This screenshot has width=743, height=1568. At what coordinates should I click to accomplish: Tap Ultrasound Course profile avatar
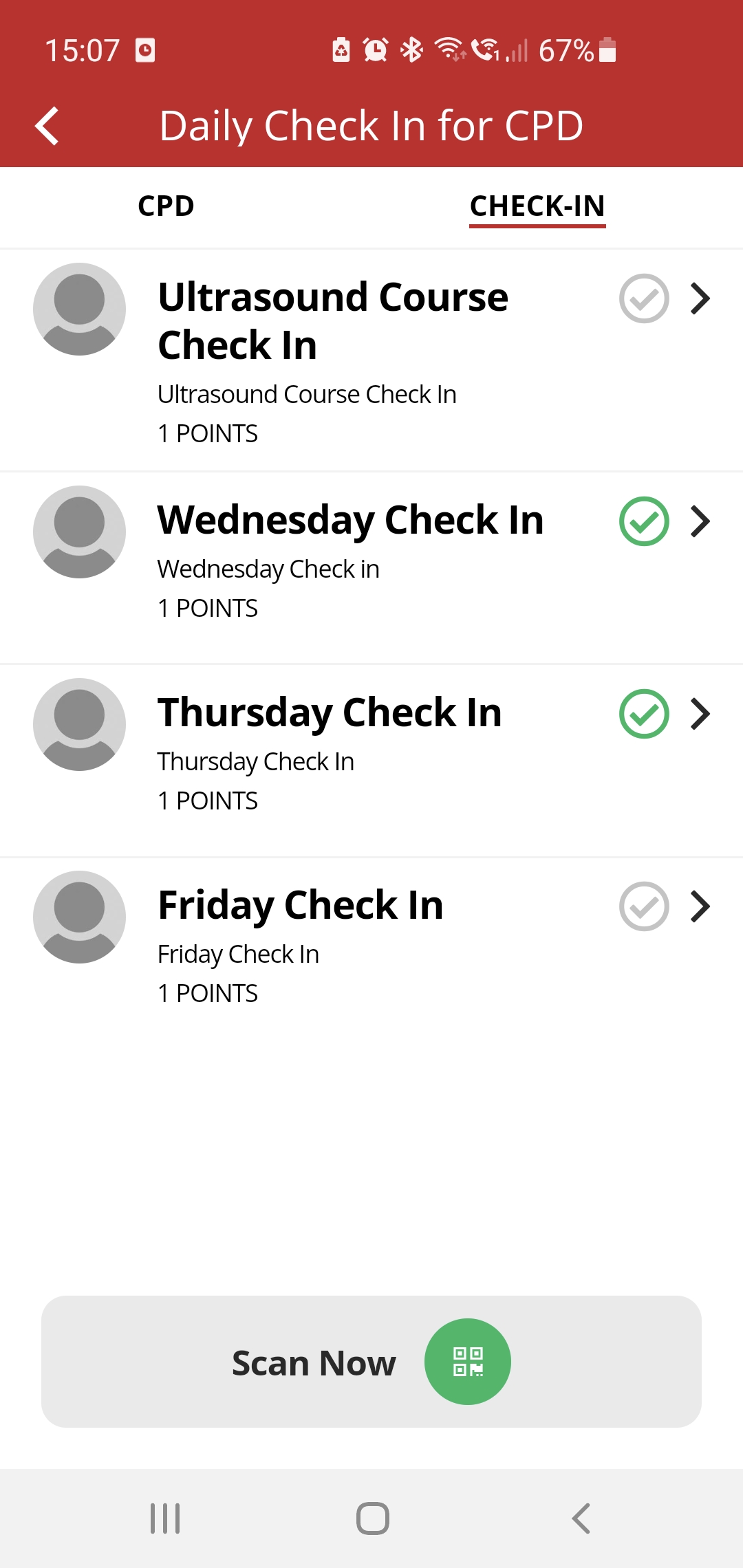coord(79,309)
